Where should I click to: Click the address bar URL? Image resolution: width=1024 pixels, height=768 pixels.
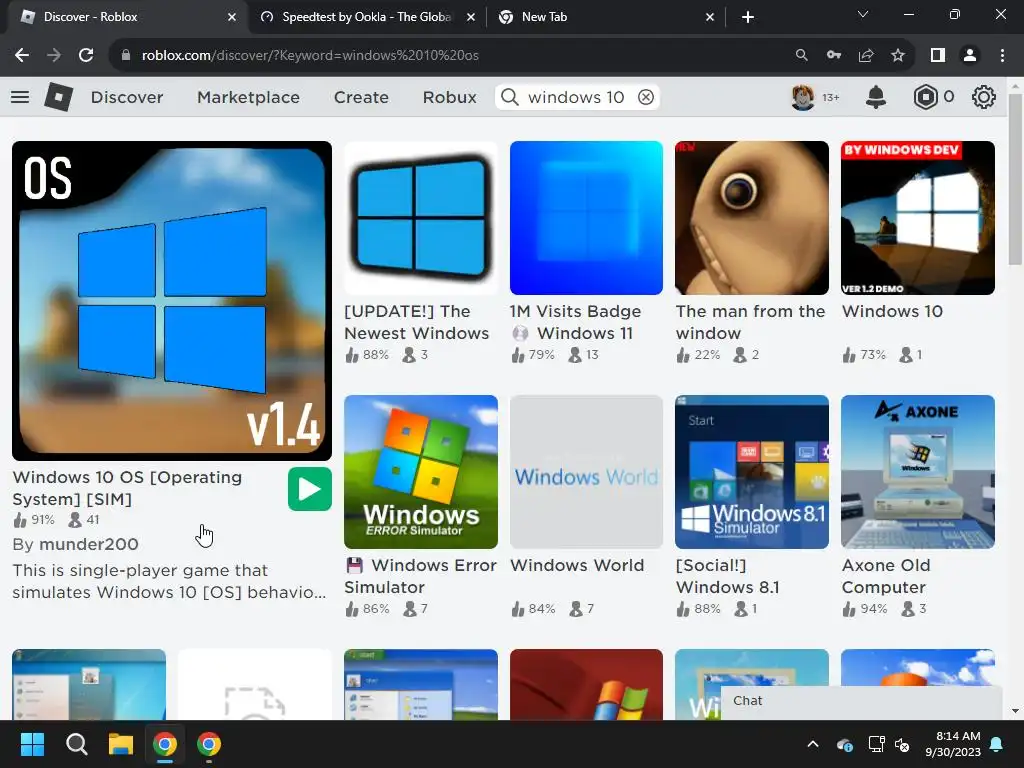tap(310, 56)
